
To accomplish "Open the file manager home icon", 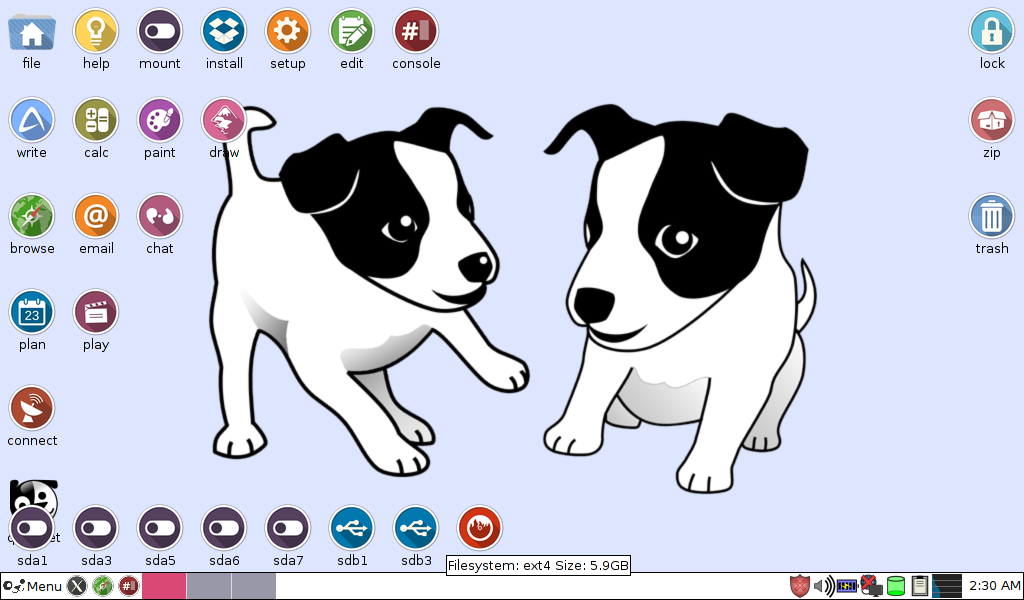I will pos(31,33).
